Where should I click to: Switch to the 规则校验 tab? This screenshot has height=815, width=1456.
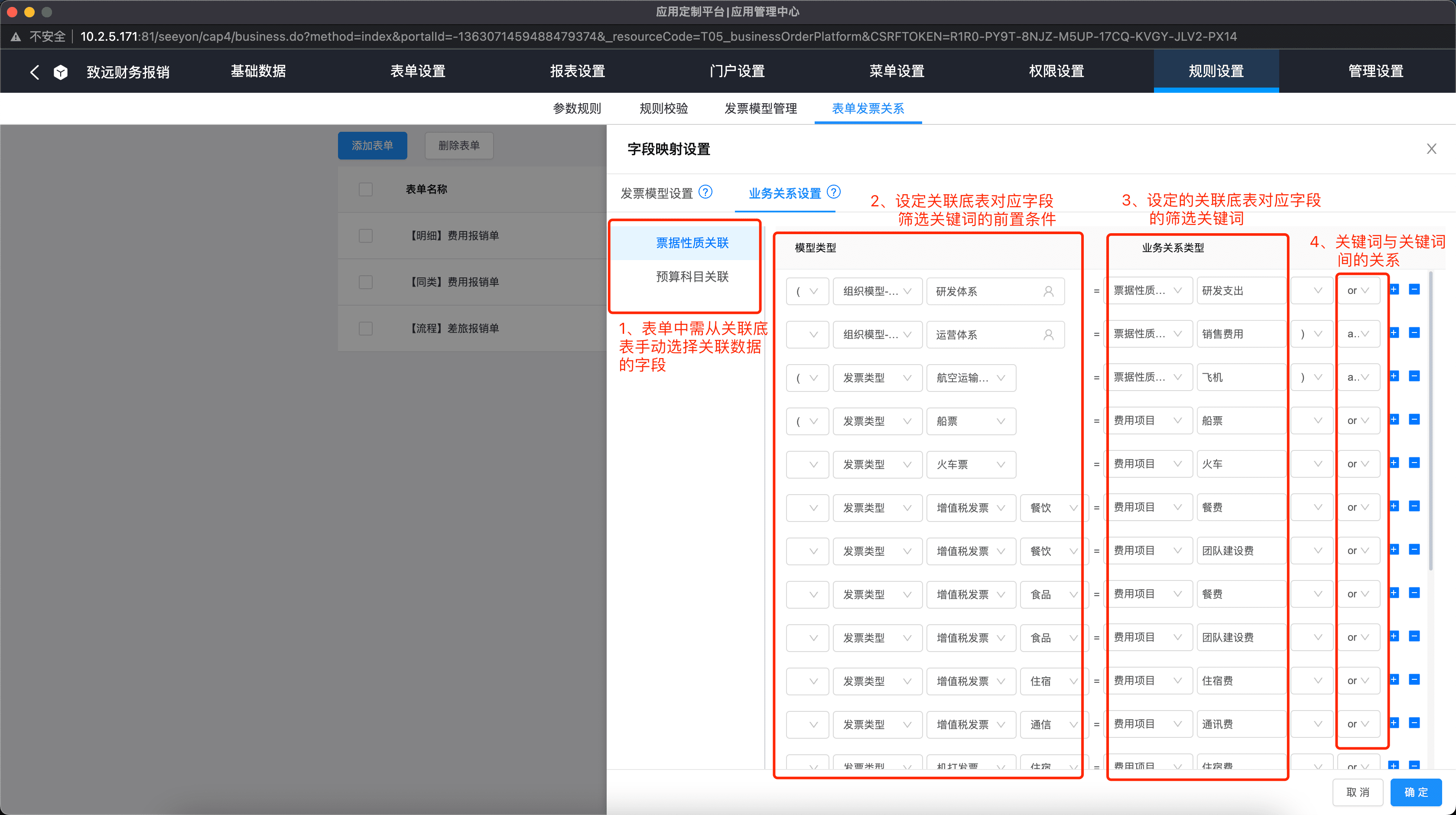tap(664, 108)
